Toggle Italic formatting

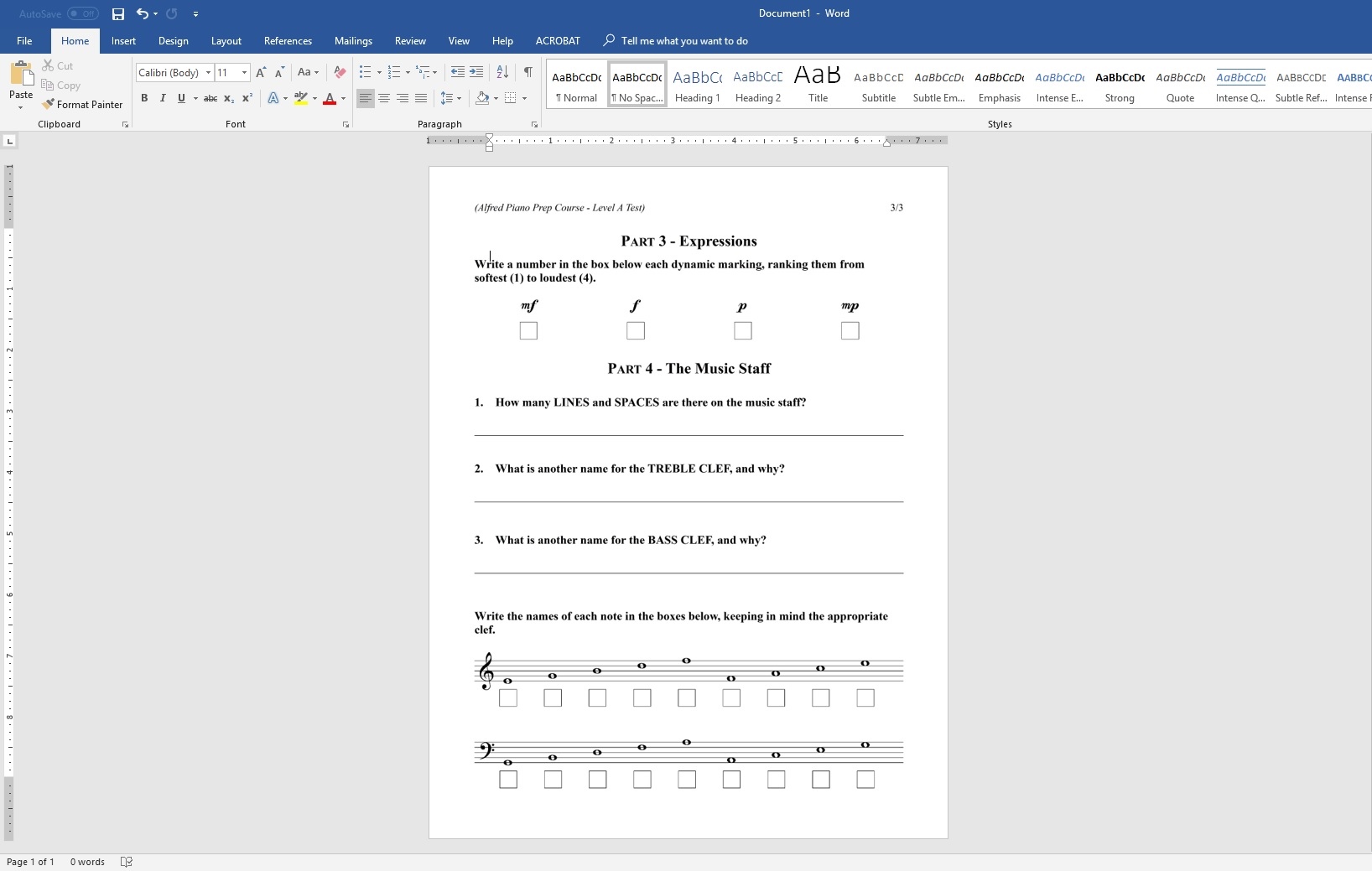pyautogui.click(x=163, y=98)
